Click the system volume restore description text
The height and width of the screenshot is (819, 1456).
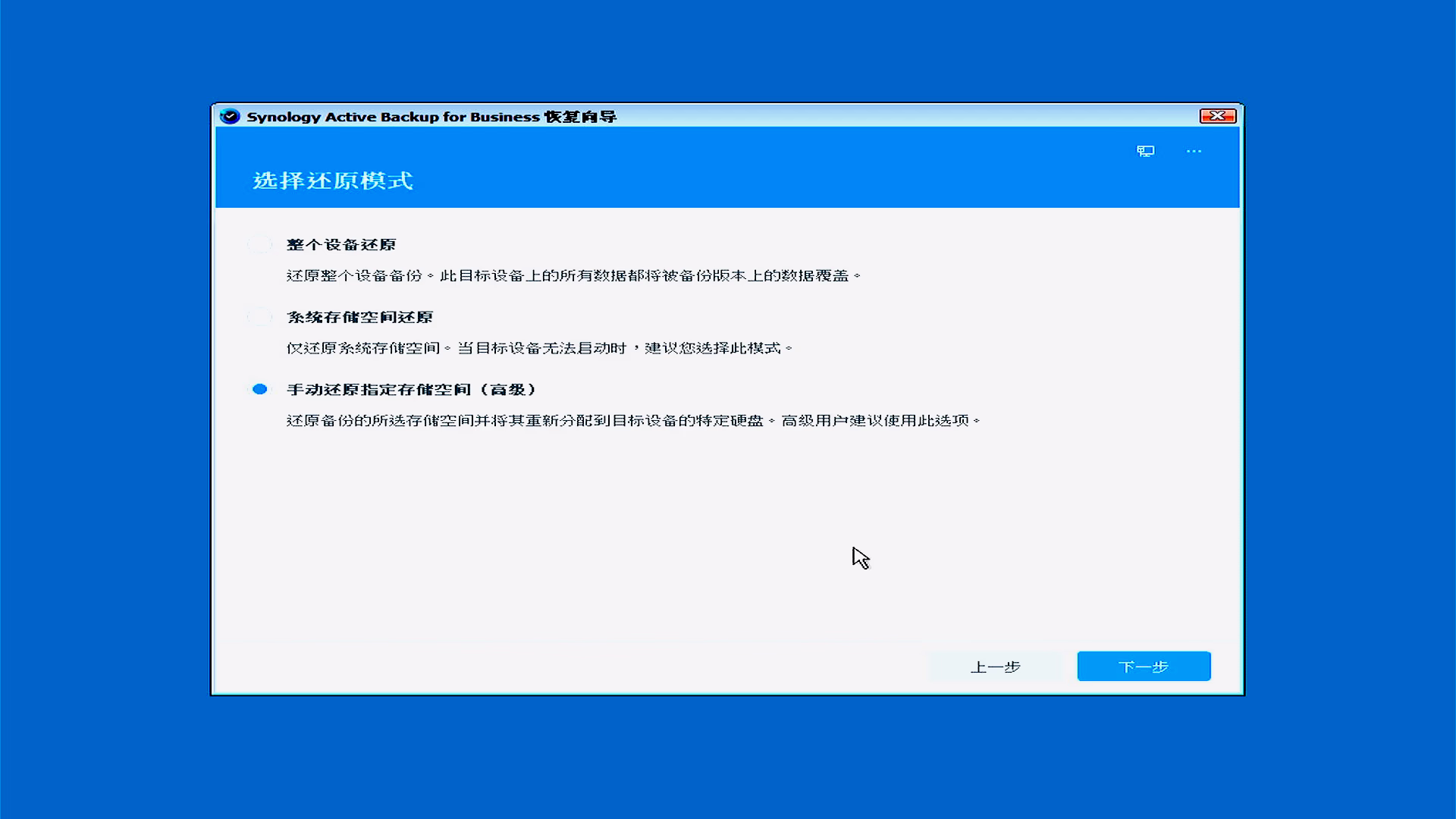pos(538,348)
